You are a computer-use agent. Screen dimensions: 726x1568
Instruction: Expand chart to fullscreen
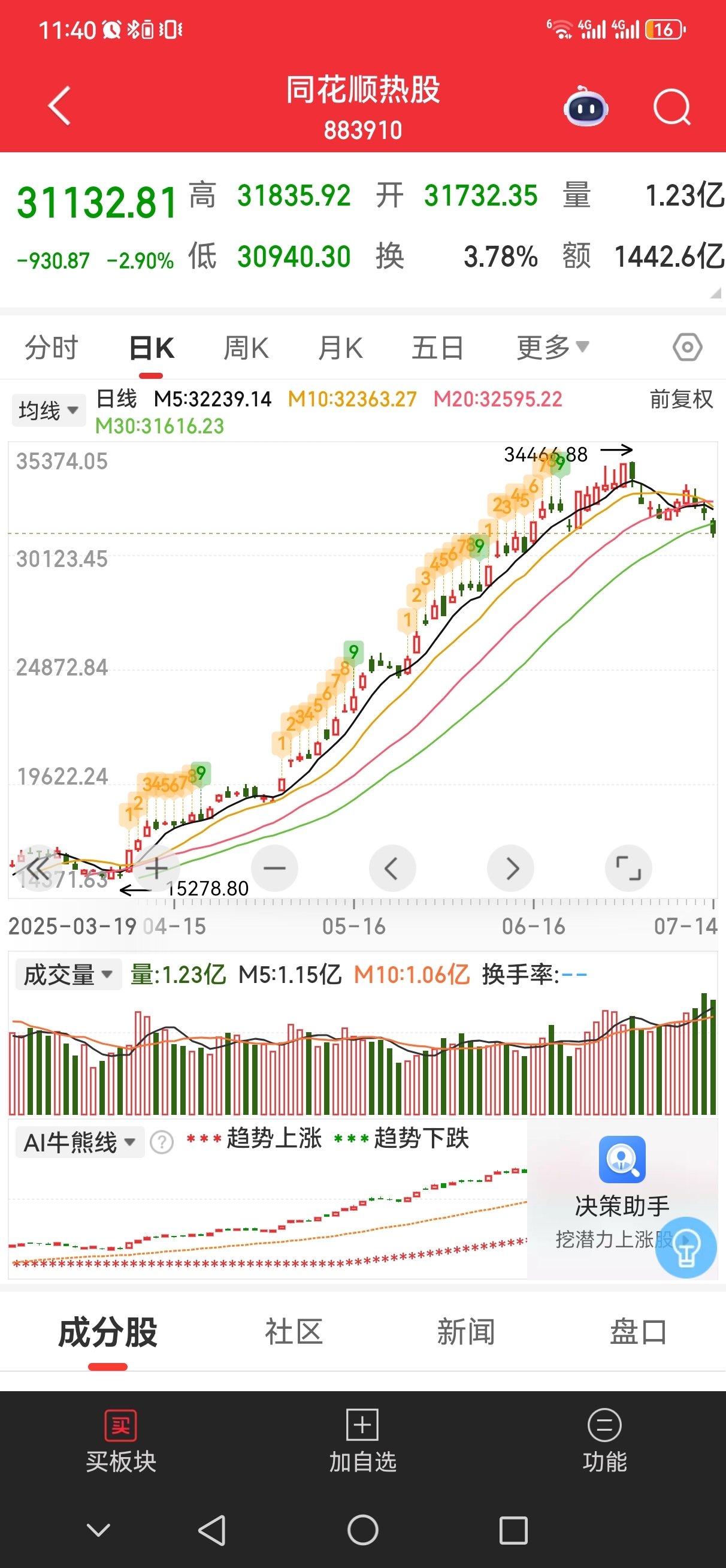click(x=628, y=869)
